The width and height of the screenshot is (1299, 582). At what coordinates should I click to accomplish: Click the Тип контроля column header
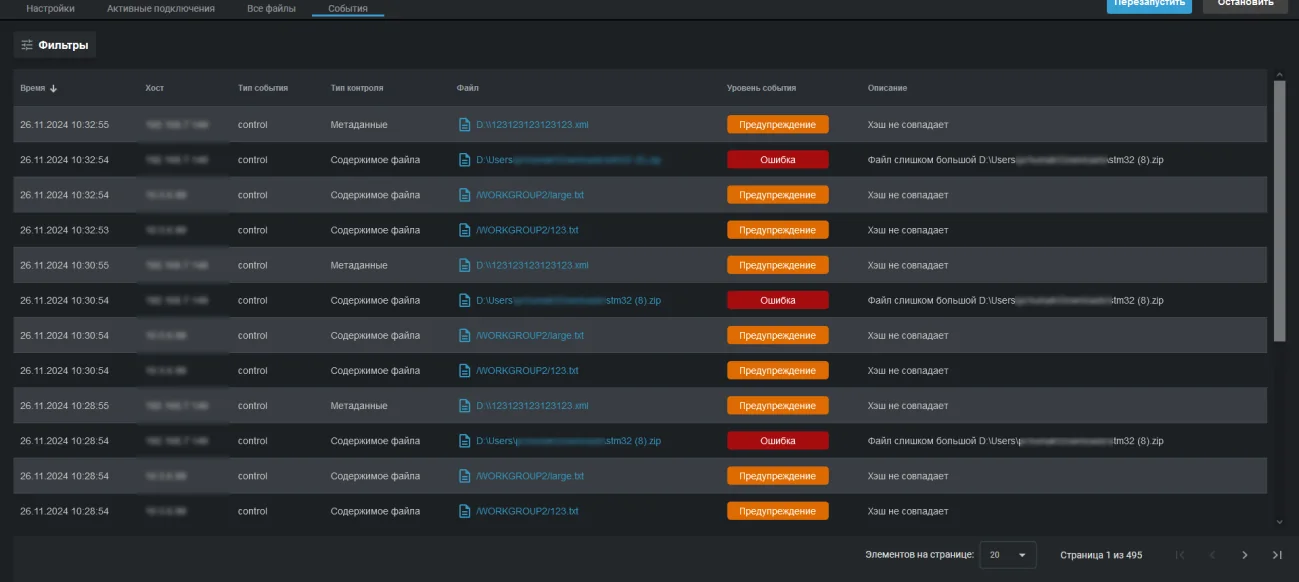click(x=357, y=88)
